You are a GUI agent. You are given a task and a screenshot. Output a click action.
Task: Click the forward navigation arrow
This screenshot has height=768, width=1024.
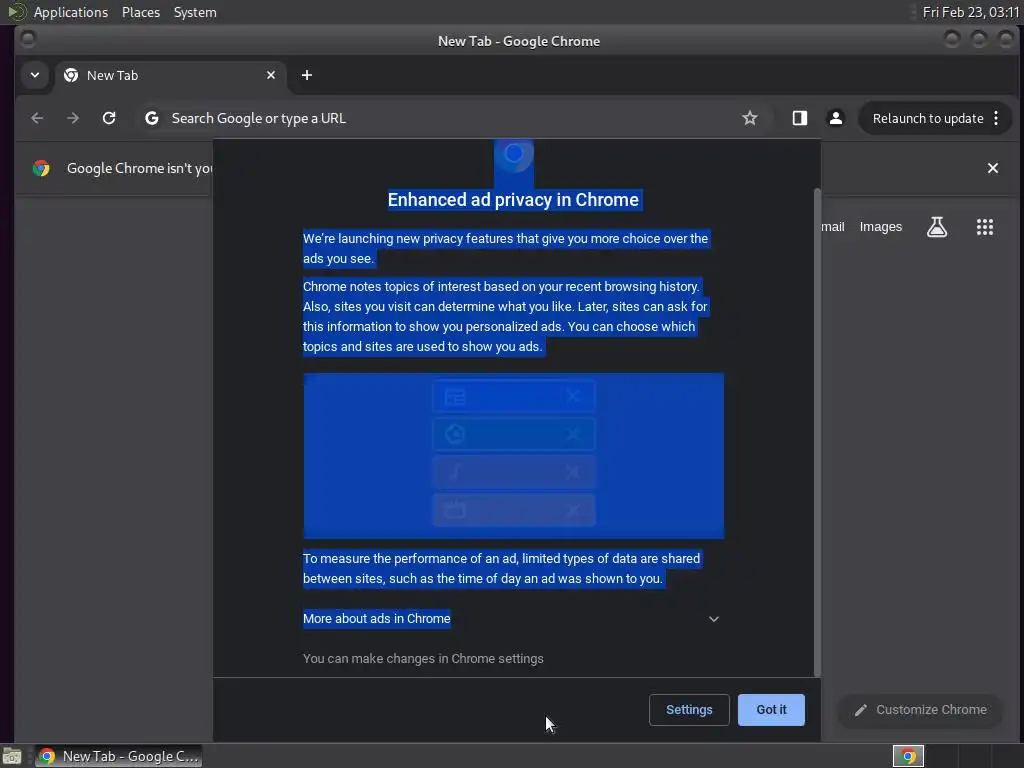coord(73,118)
